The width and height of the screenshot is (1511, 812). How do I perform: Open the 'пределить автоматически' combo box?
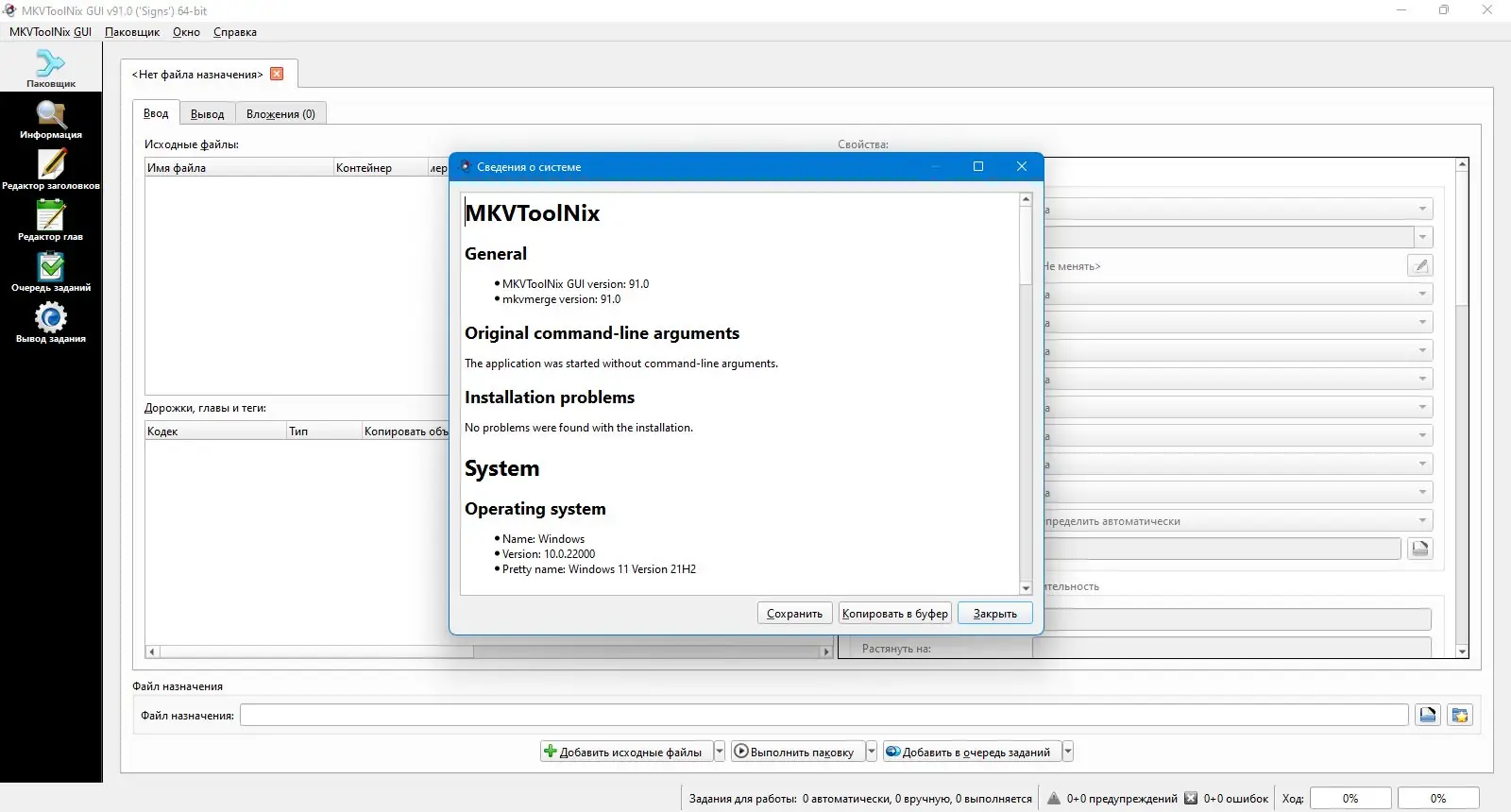point(1237,520)
